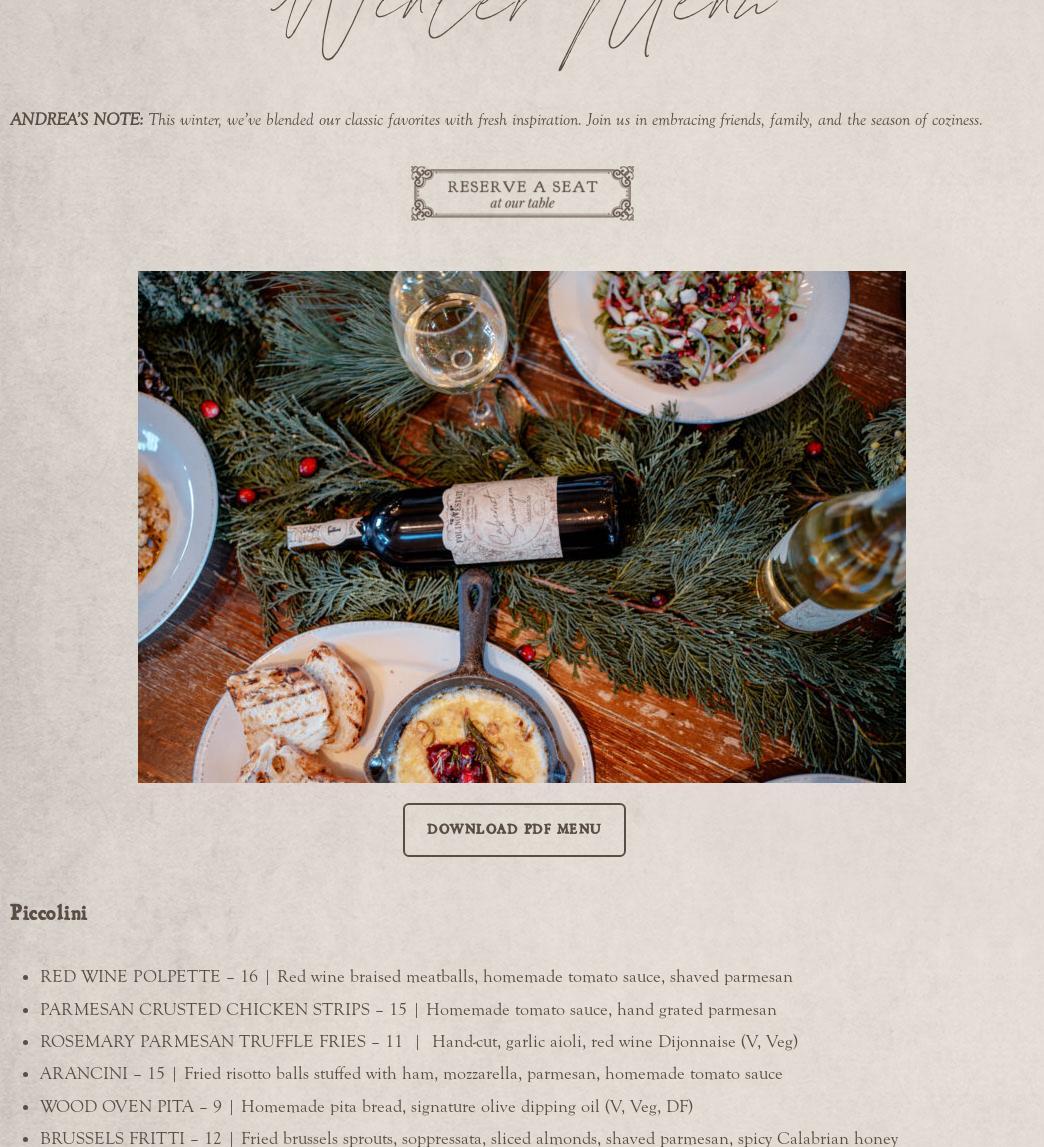Click the Reserve a Seat button
Screen dimensions: 1044x1147
pyautogui.click(x=522, y=193)
